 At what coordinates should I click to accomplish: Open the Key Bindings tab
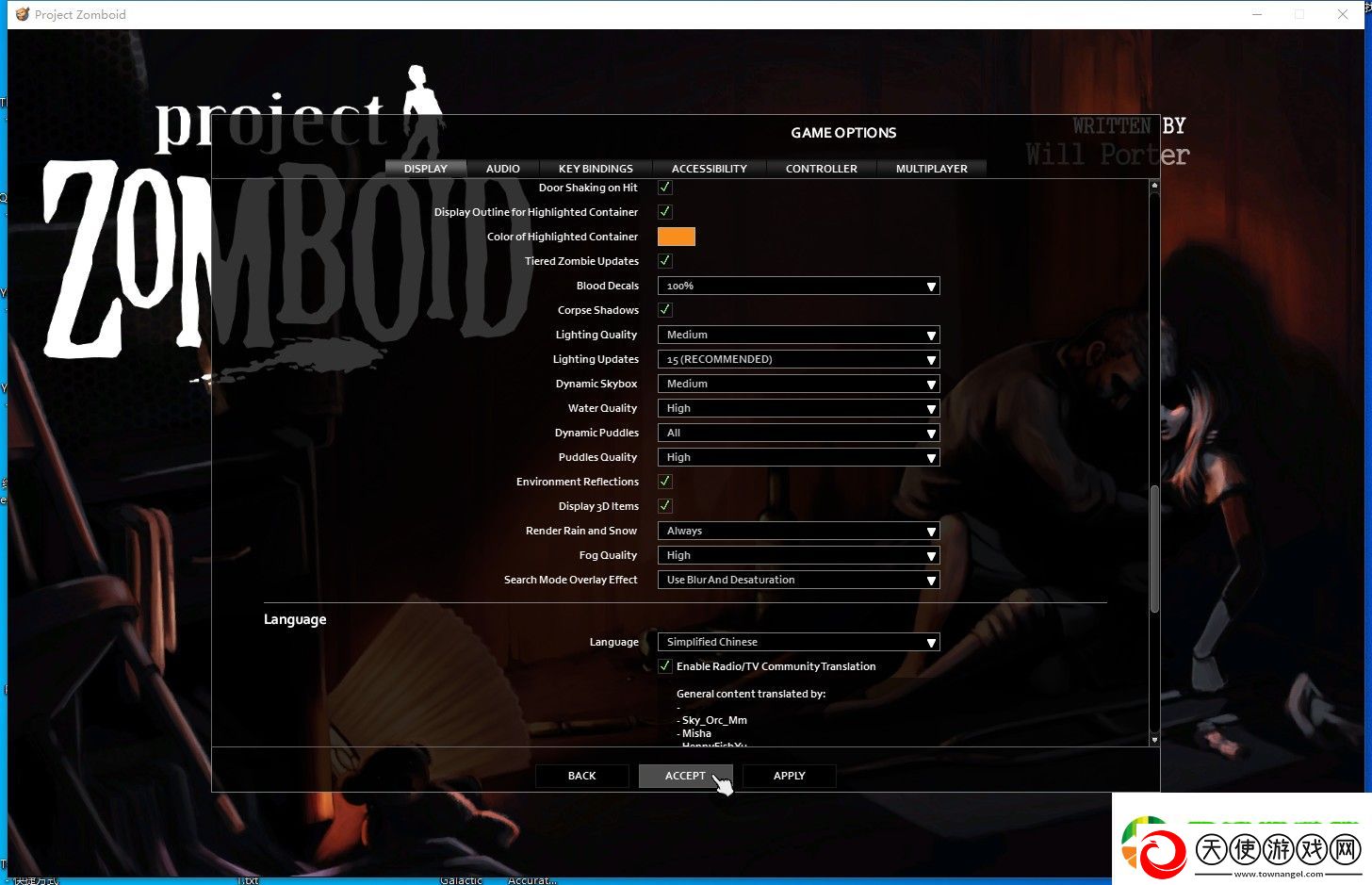(x=596, y=169)
